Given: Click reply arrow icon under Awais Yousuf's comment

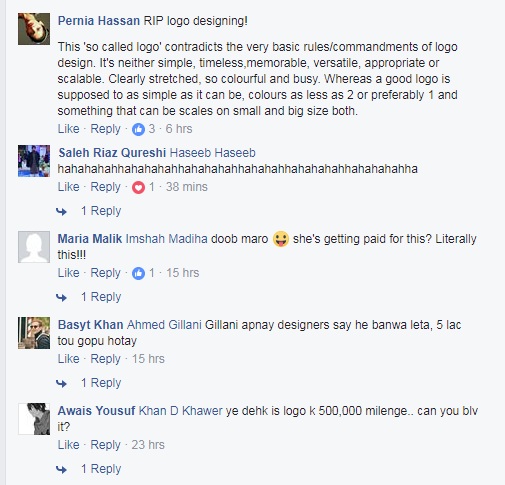Looking at the screenshot, I should [61, 469].
